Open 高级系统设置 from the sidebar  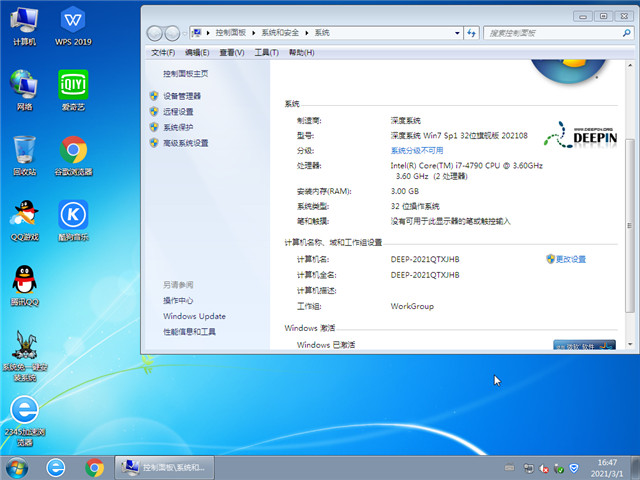tap(186, 143)
